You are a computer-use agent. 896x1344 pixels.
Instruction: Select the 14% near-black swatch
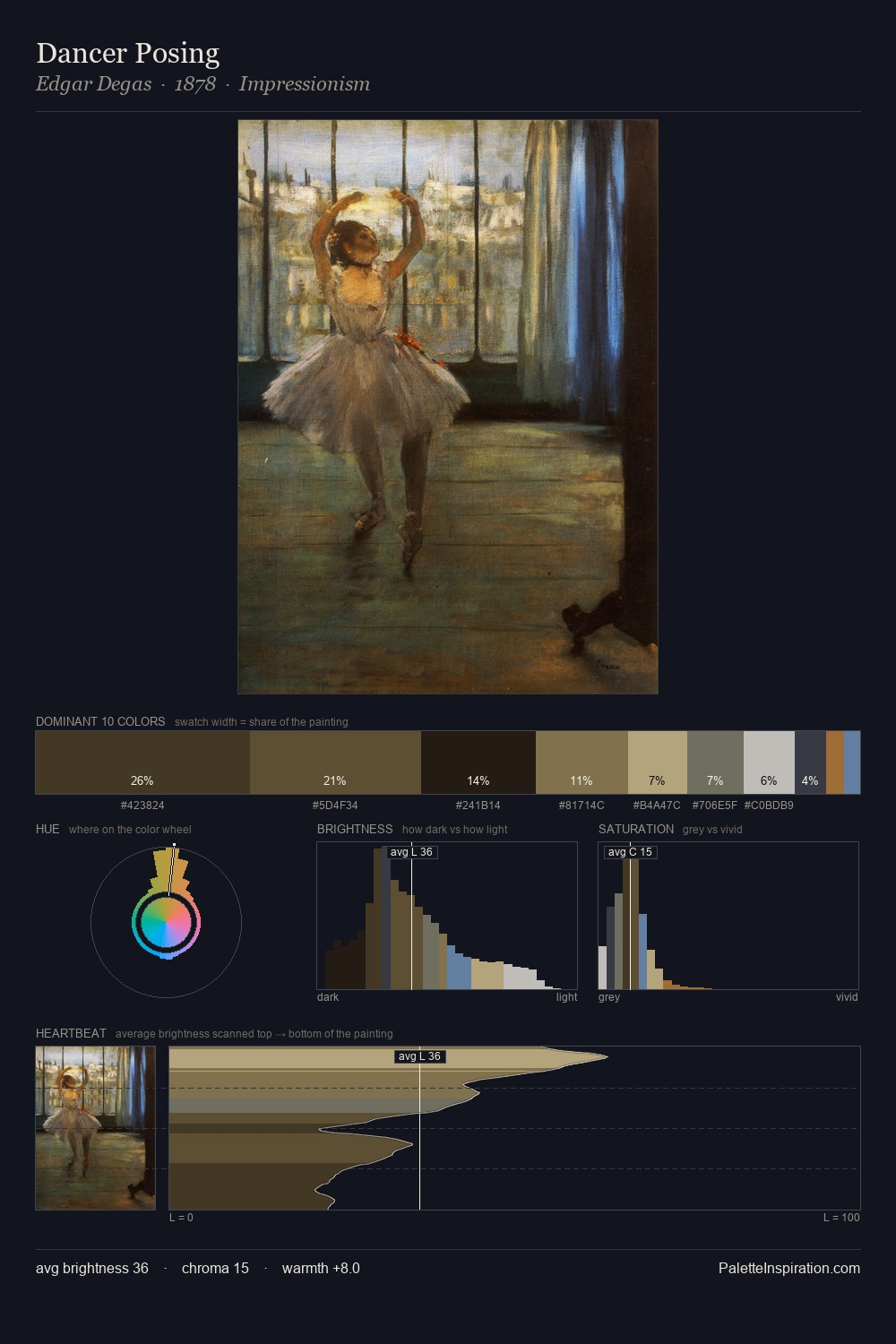478,762
